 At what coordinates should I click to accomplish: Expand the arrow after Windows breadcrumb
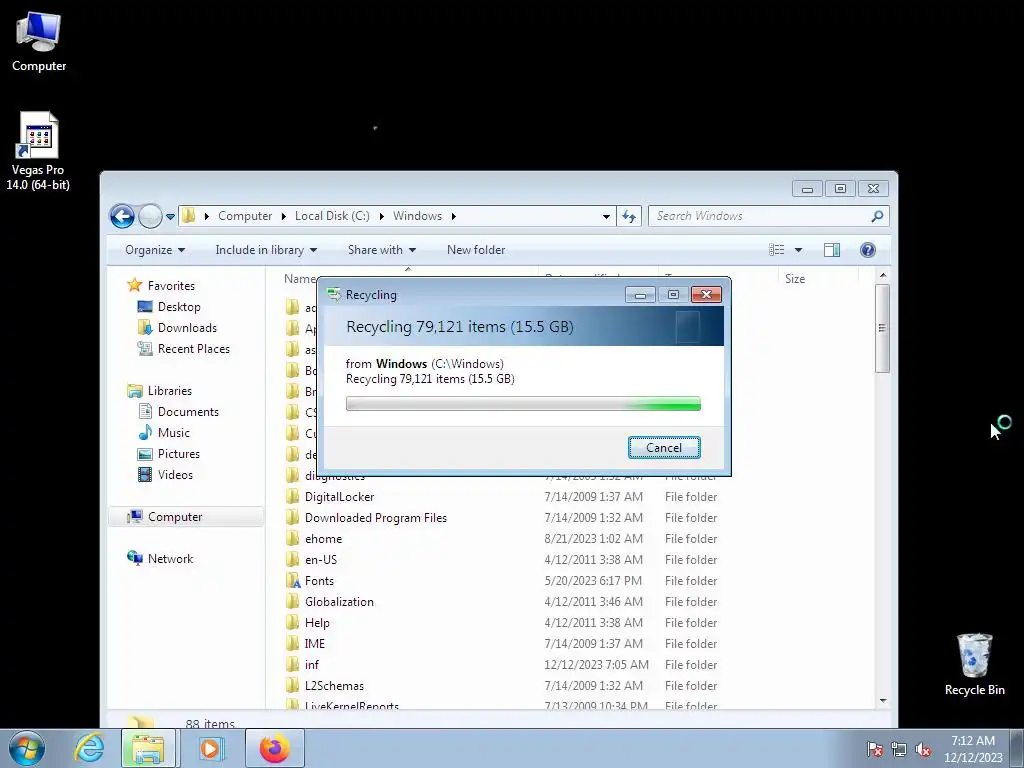453,216
